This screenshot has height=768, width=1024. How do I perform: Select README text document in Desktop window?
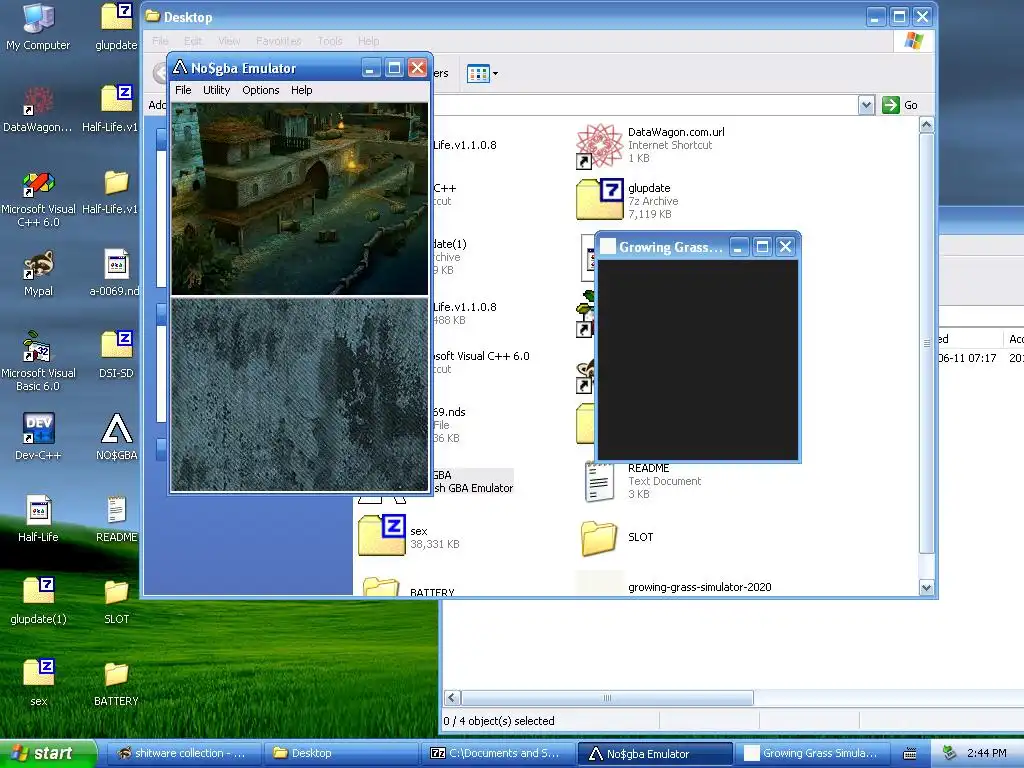(x=599, y=482)
